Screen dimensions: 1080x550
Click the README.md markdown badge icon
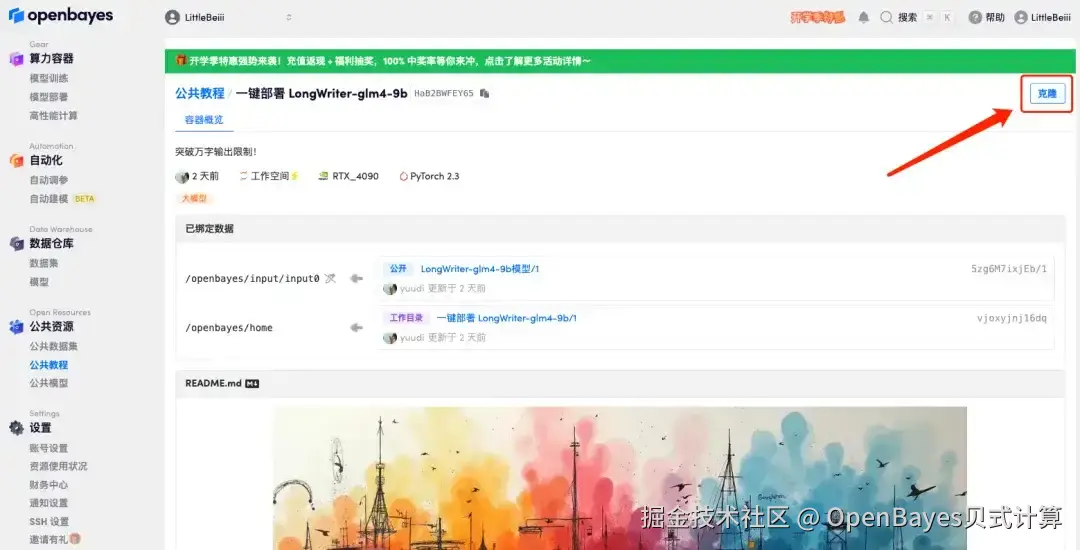coord(252,383)
